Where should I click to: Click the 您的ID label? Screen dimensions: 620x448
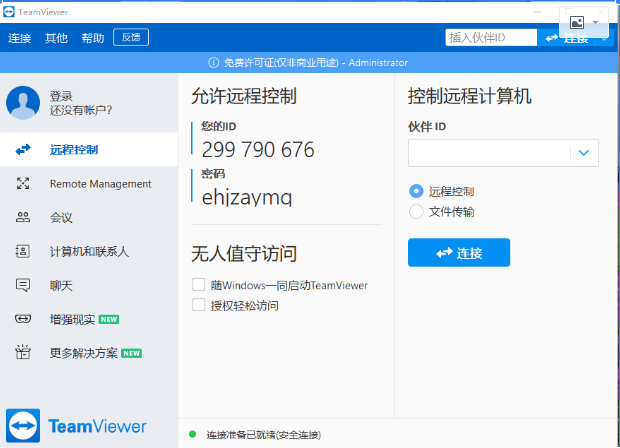(x=218, y=126)
